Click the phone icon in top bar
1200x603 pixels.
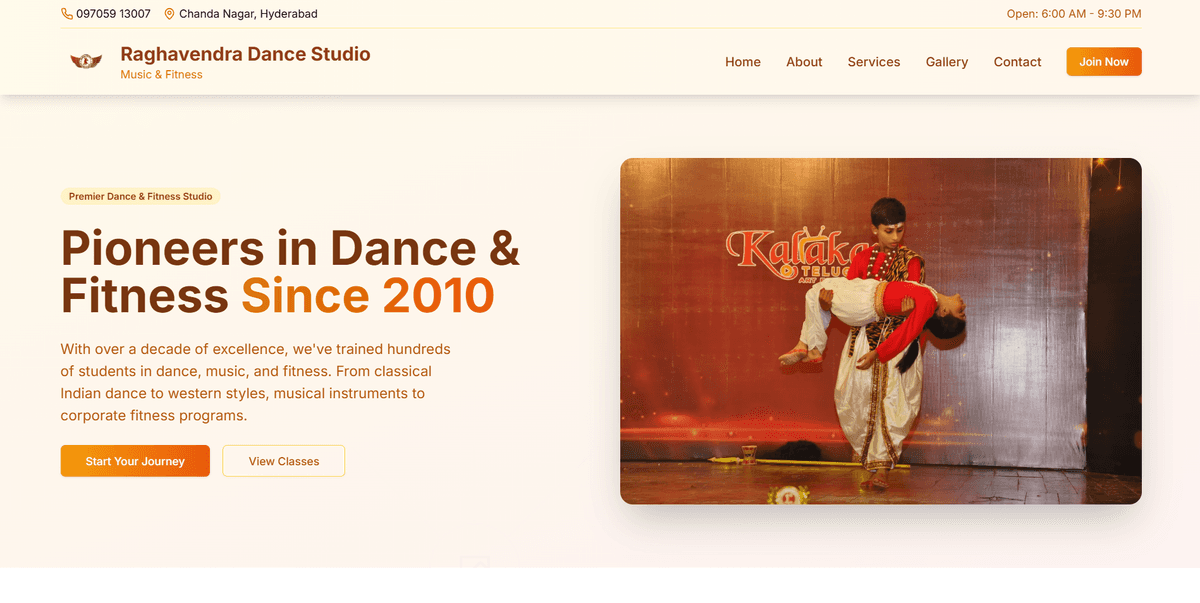point(67,14)
